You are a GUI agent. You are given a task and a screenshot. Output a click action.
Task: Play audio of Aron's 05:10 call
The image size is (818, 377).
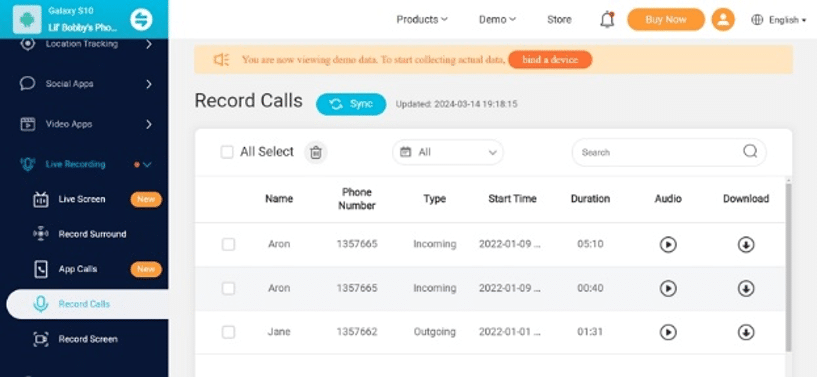click(x=668, y=245)
